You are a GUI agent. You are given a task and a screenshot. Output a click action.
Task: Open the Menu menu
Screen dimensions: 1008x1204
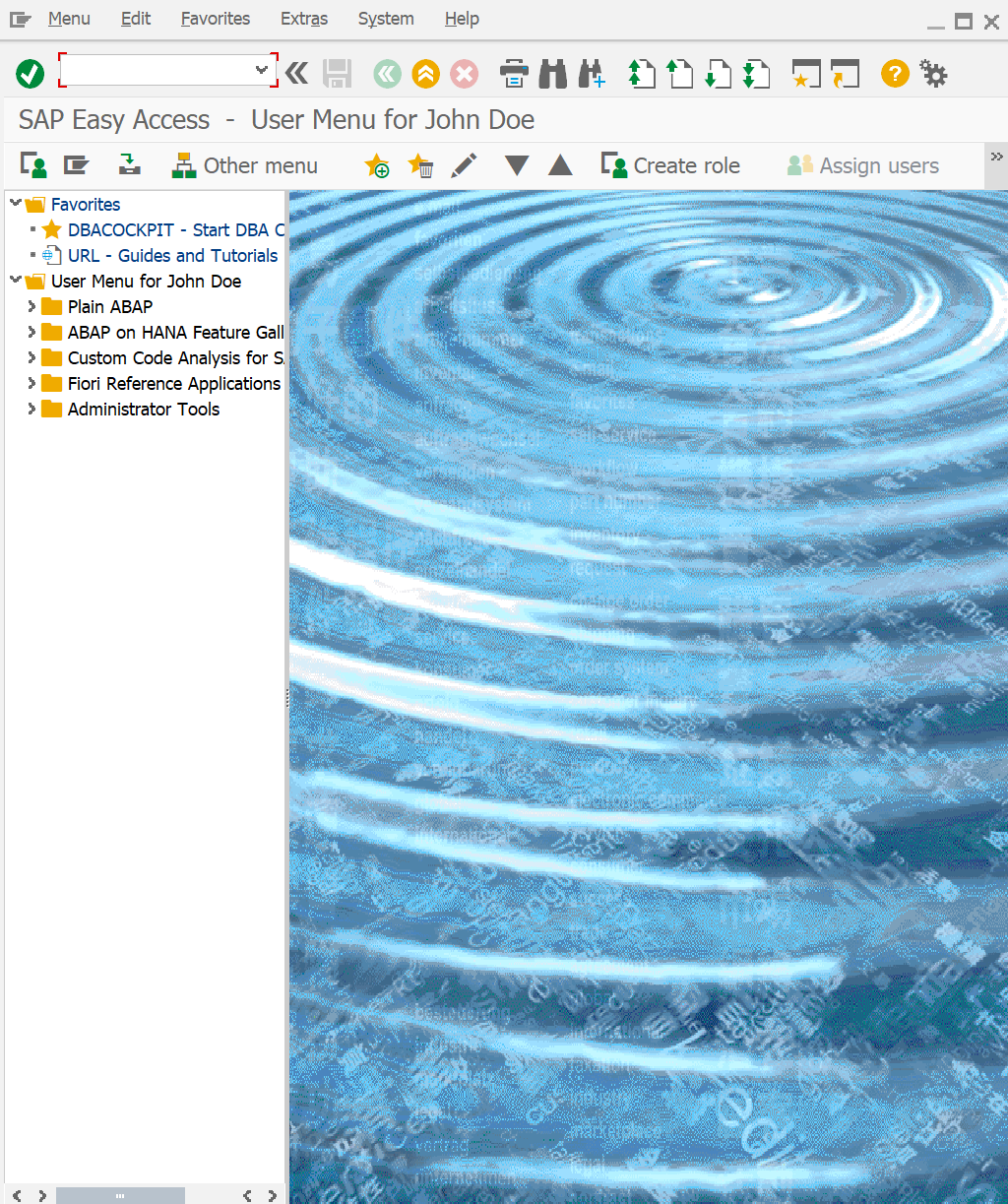coord(69,19)
